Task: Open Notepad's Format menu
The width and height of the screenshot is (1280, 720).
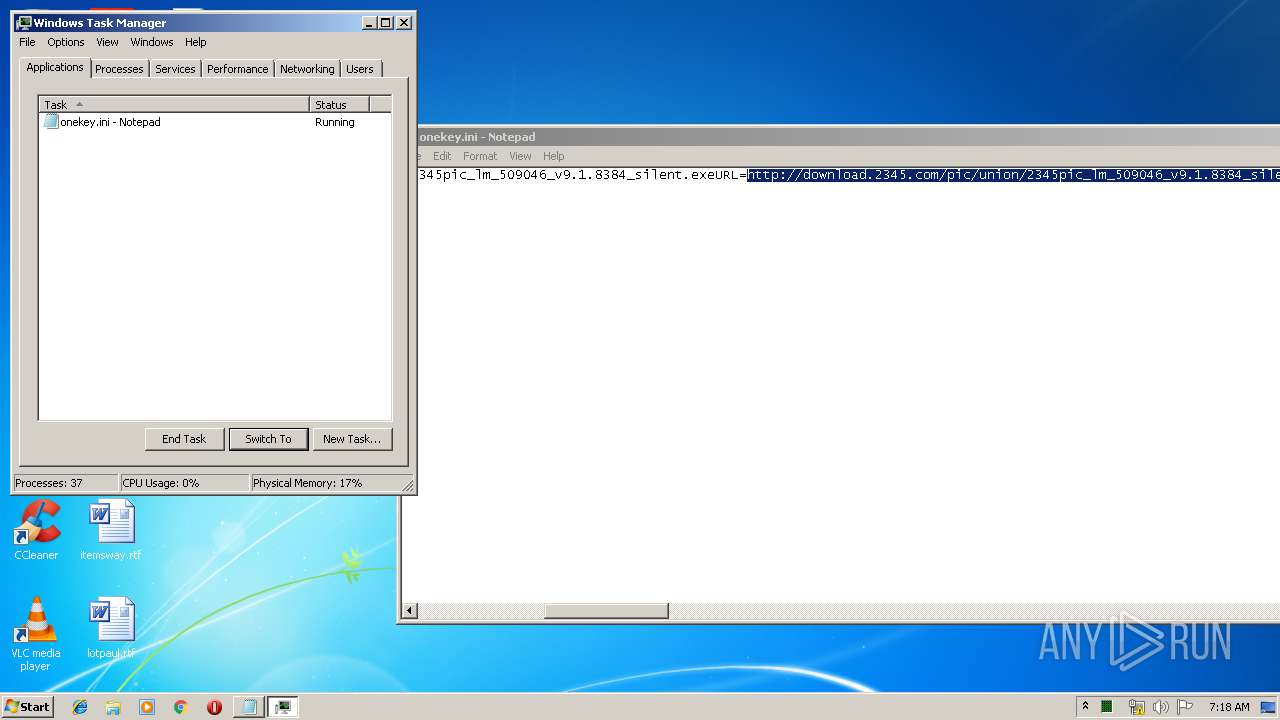Action: pos(480,156)
